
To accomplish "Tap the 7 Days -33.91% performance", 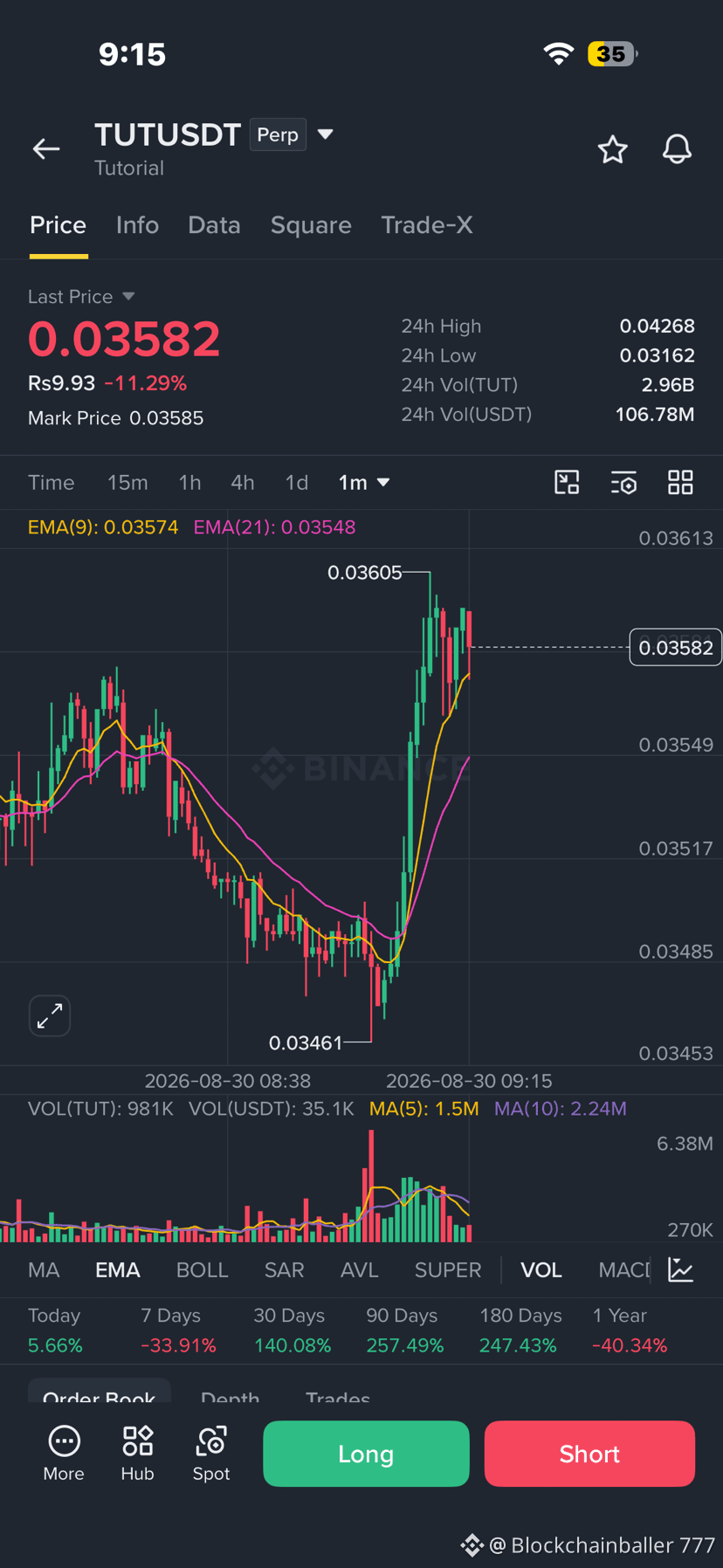I will 178,1331.
